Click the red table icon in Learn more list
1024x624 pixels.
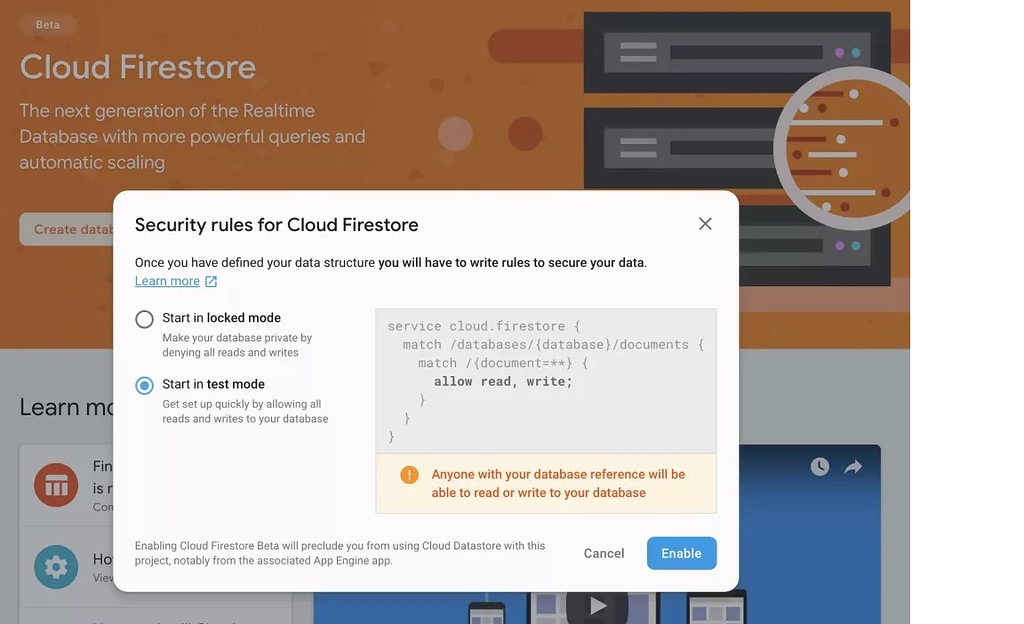click(x=56, y=485)
